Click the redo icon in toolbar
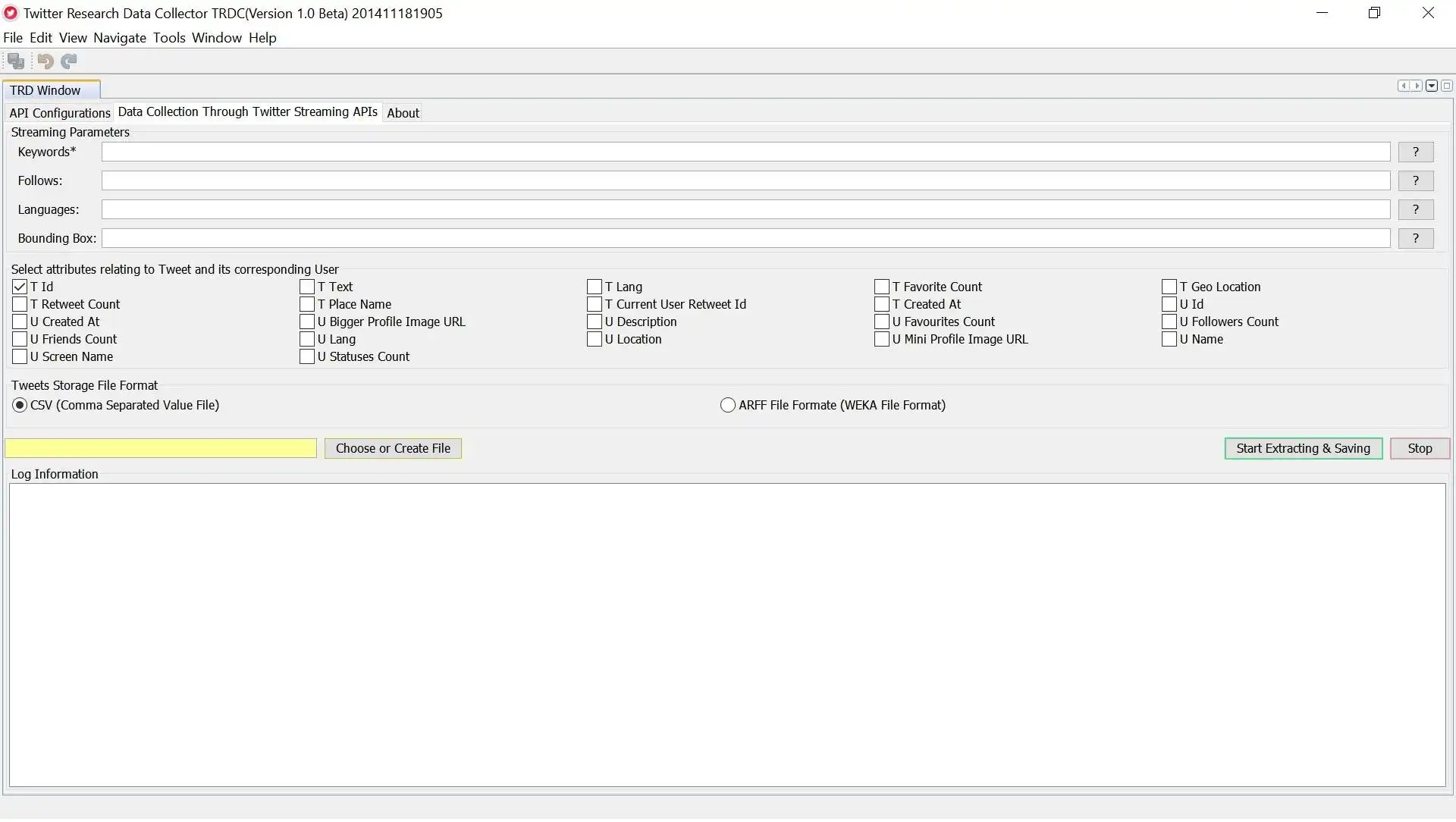The image size is (1456, 822). pos(68,61)
